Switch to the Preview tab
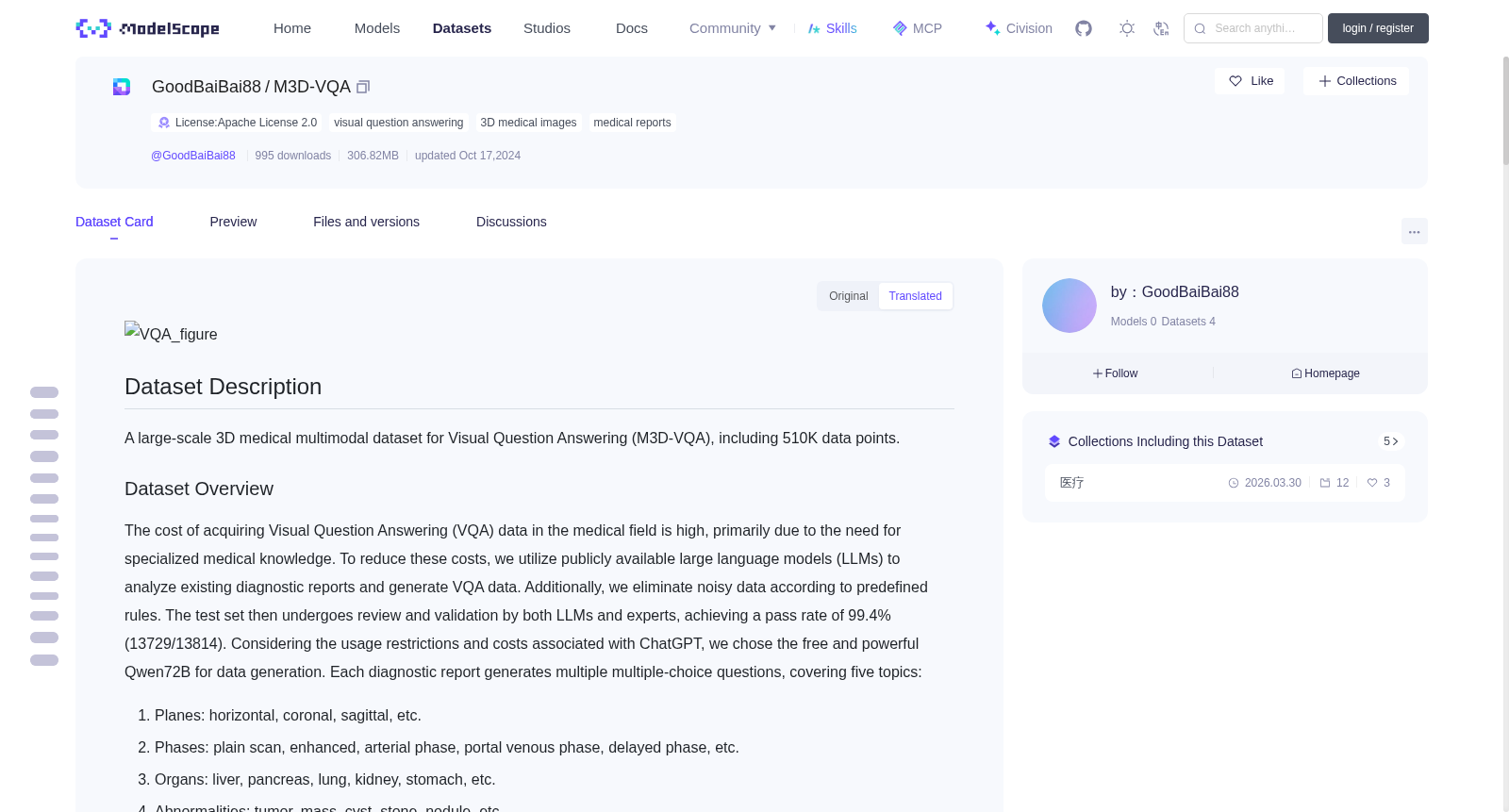The height and width of the screenshot is (812, 1509). (x=233, y=222)
